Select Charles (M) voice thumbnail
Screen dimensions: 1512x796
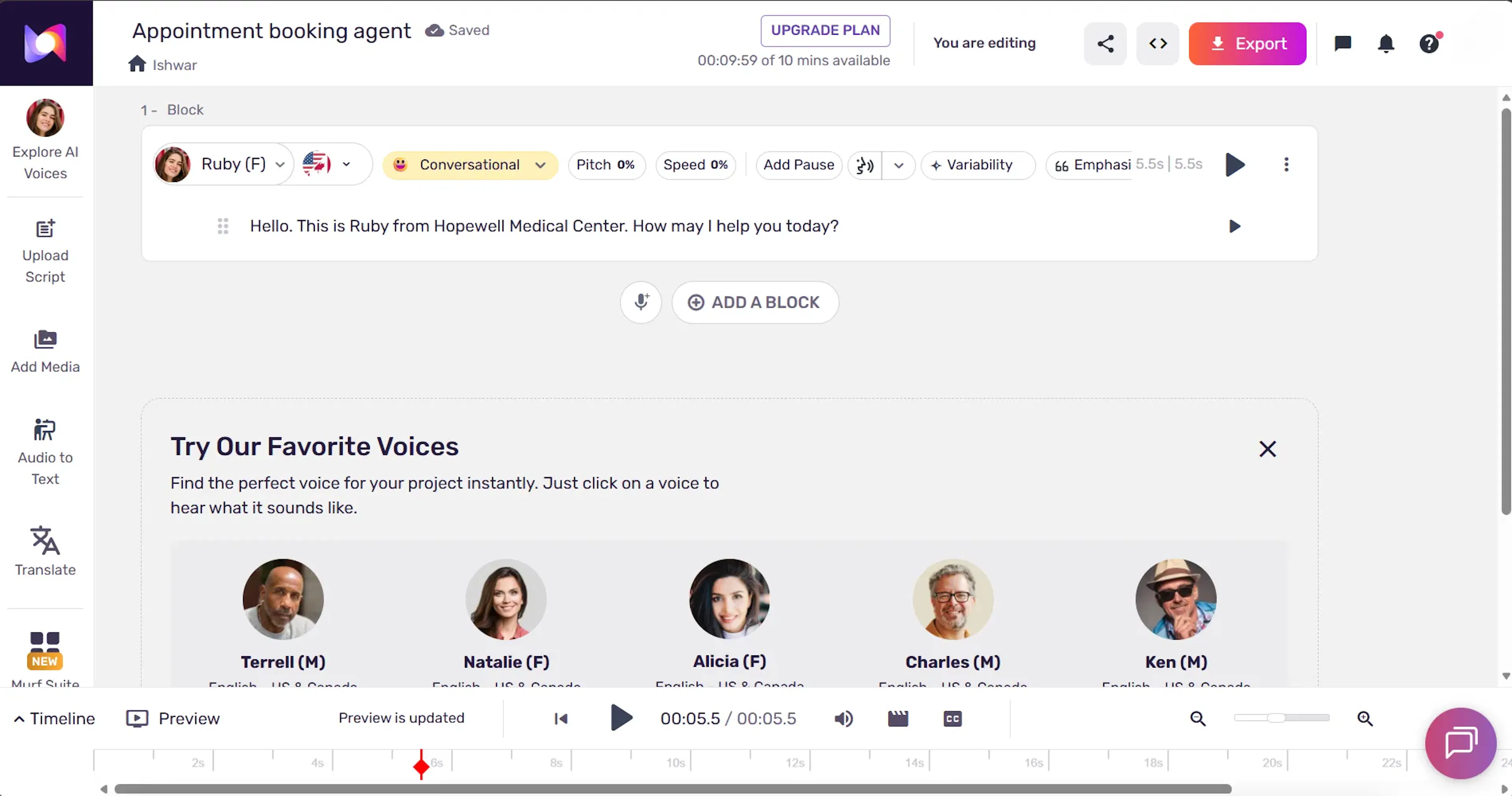point(952,599)
